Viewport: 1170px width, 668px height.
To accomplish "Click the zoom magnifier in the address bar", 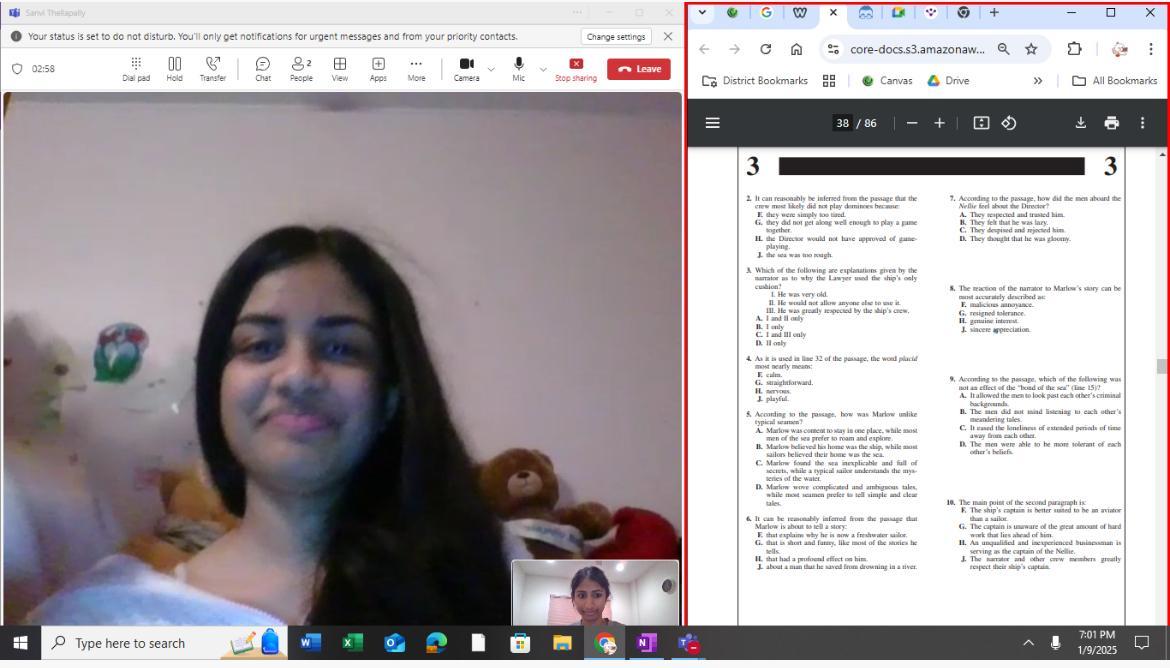I will [1004, 49].
